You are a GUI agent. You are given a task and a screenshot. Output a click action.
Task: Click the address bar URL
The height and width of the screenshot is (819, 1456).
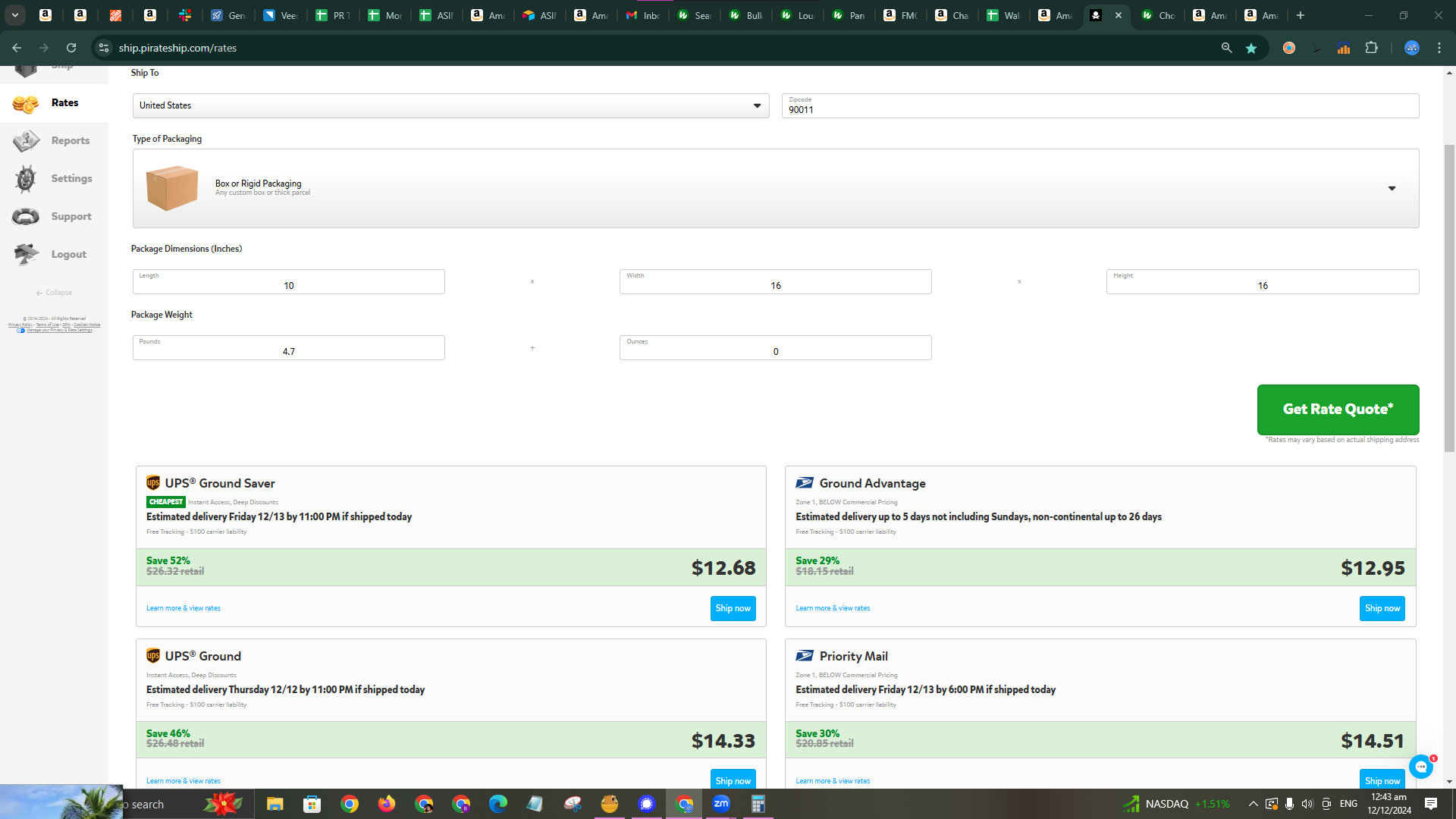click(x=177, y=48)
